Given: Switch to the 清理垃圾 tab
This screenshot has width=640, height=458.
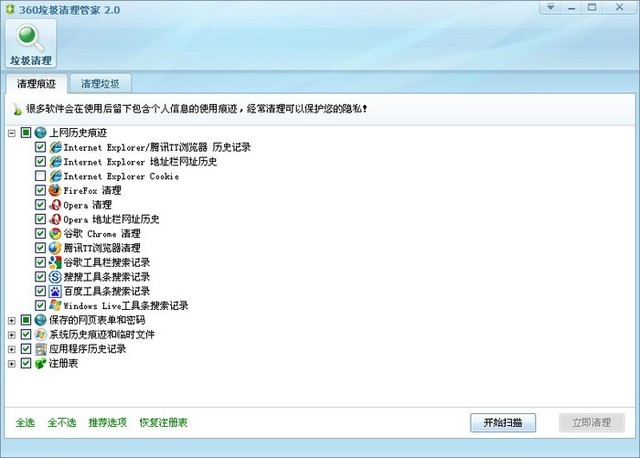Looking at the screenshot, I should [100, 84].
